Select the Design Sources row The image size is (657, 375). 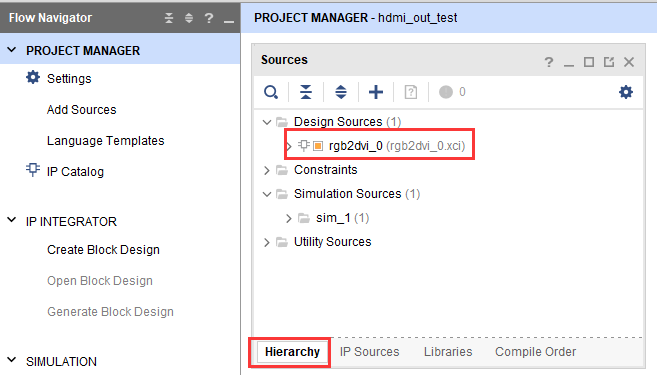point(347,122)
